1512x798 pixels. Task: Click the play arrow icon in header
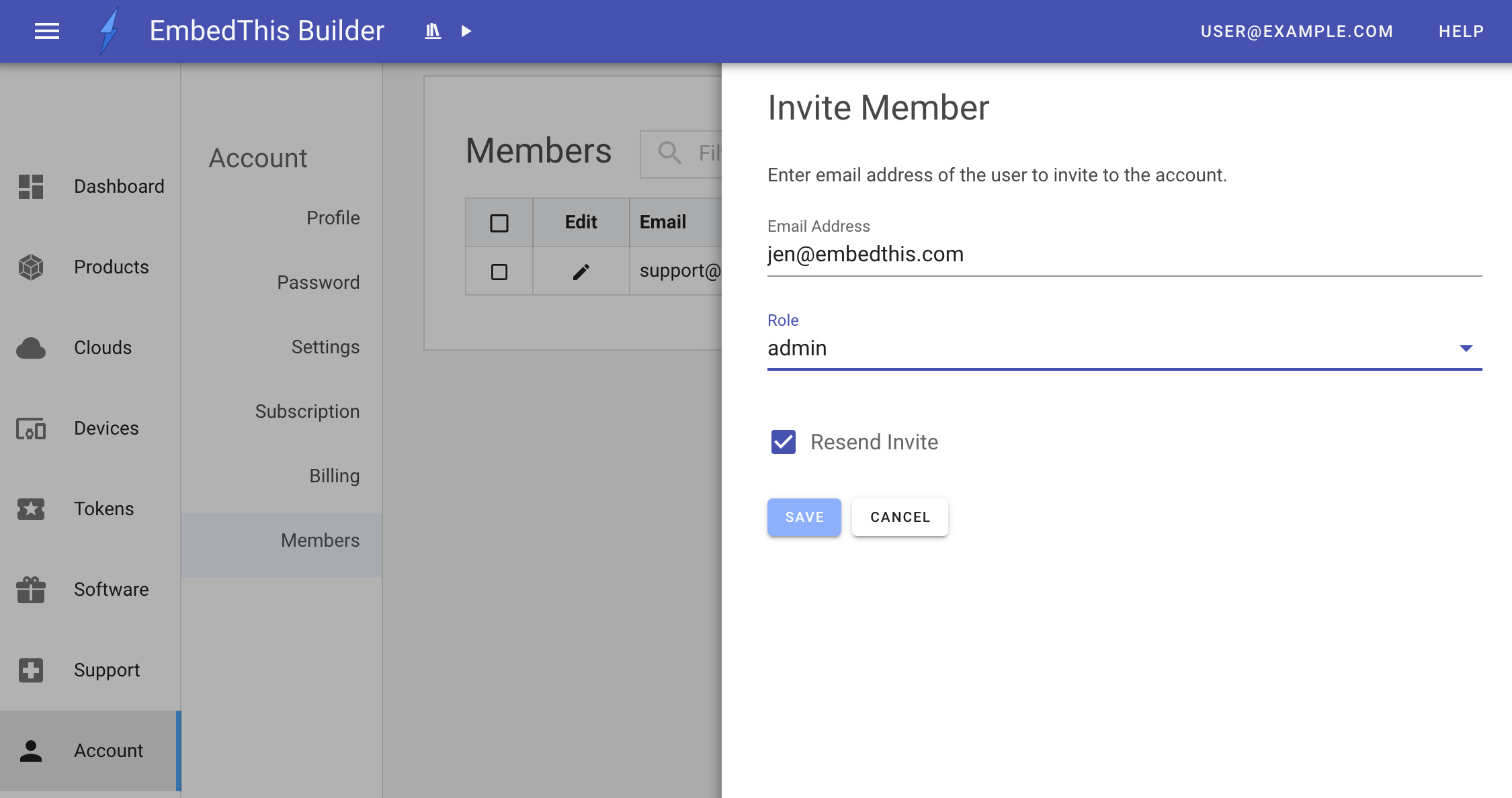pyautogui.click(x=466, y=31)
